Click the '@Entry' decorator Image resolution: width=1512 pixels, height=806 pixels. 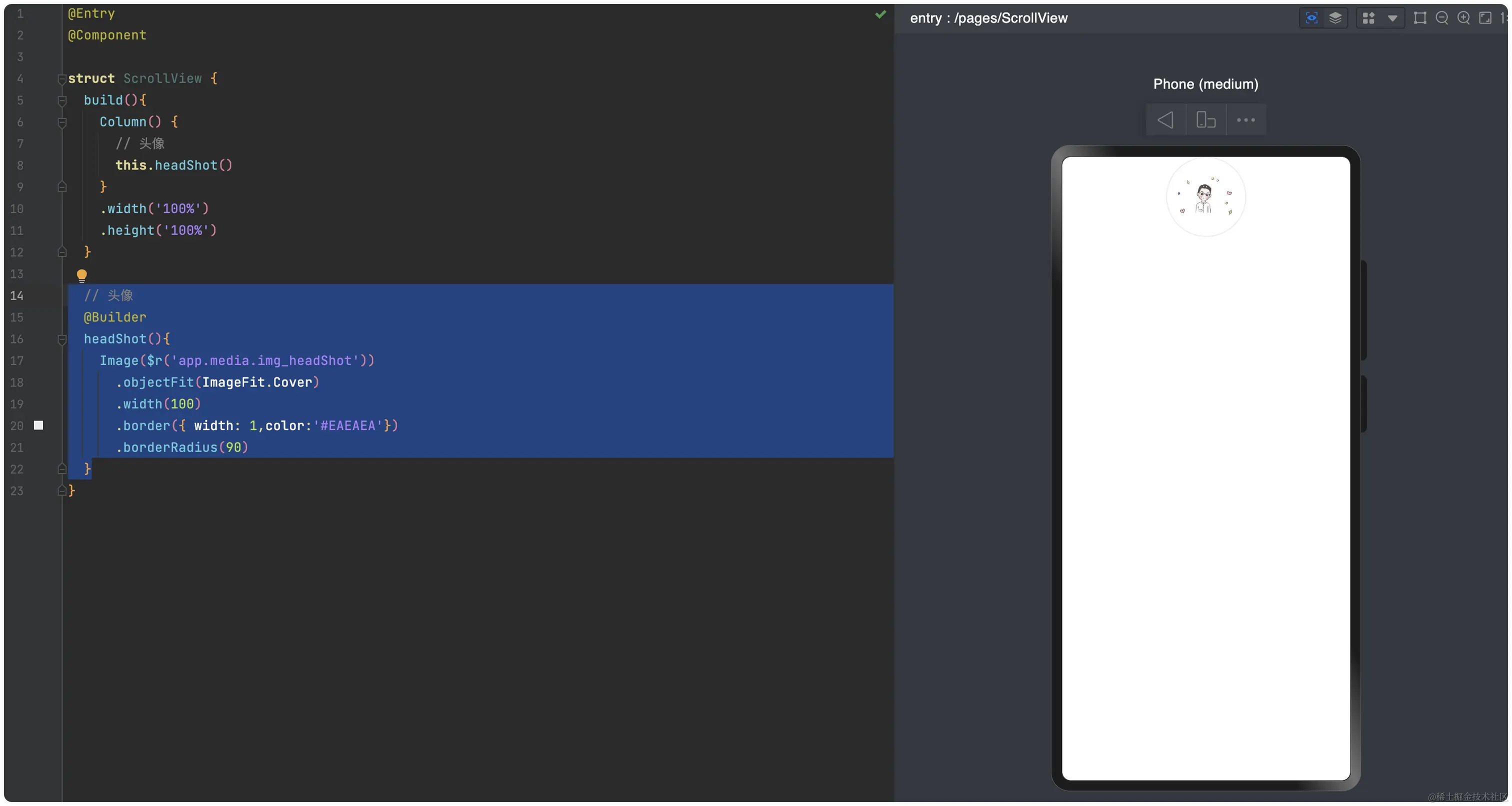pyautogui.click(x=91, y=13)
